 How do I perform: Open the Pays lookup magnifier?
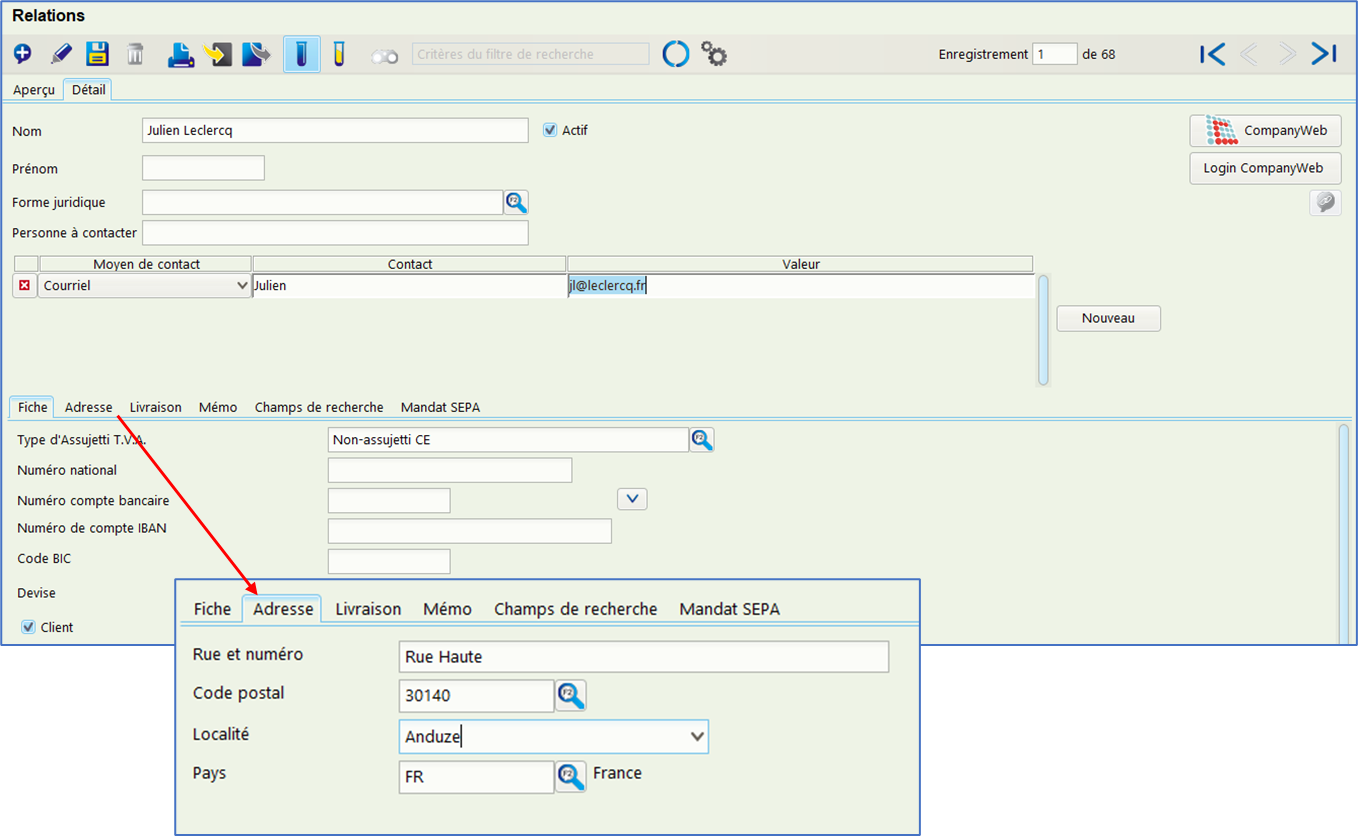pyautogui.click(x=571, y=777)
